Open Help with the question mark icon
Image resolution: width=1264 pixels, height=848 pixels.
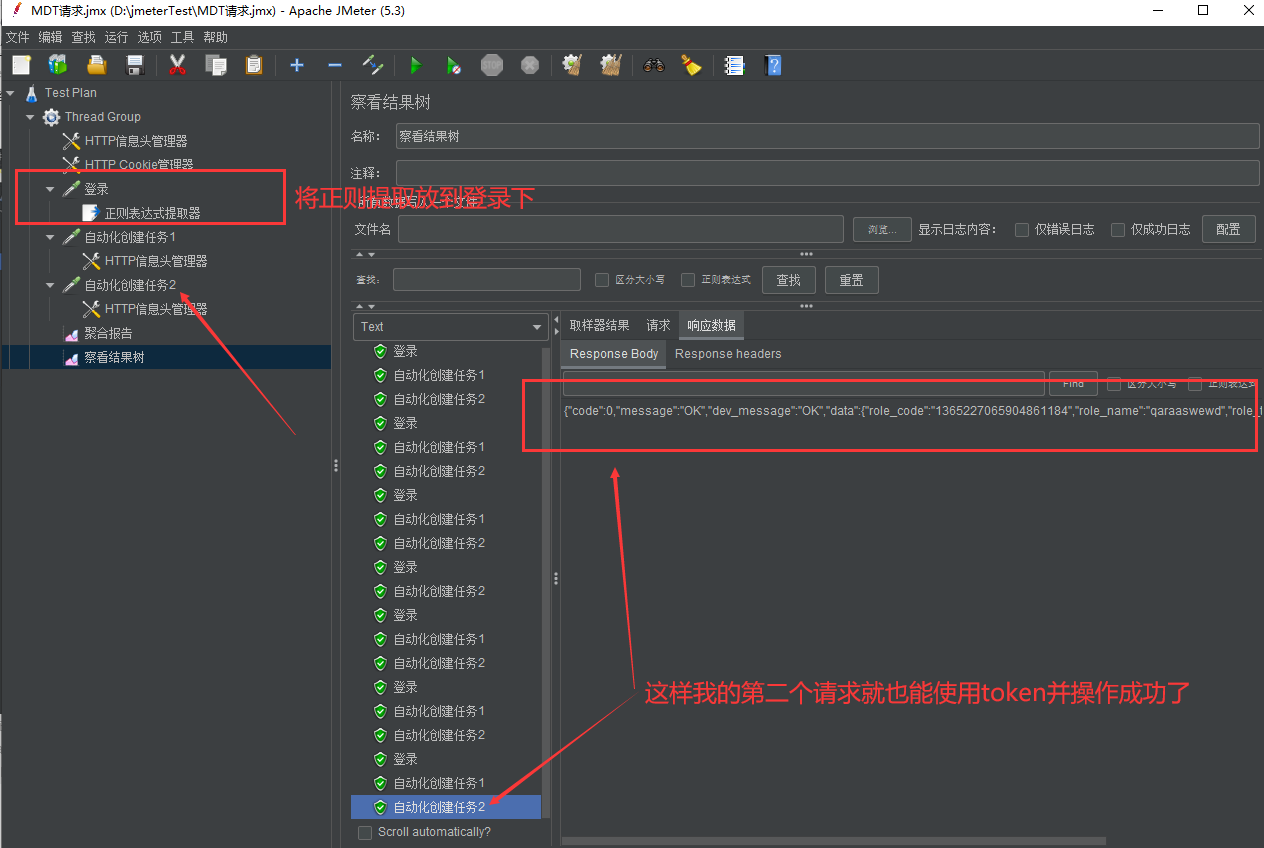coord(773,65)
